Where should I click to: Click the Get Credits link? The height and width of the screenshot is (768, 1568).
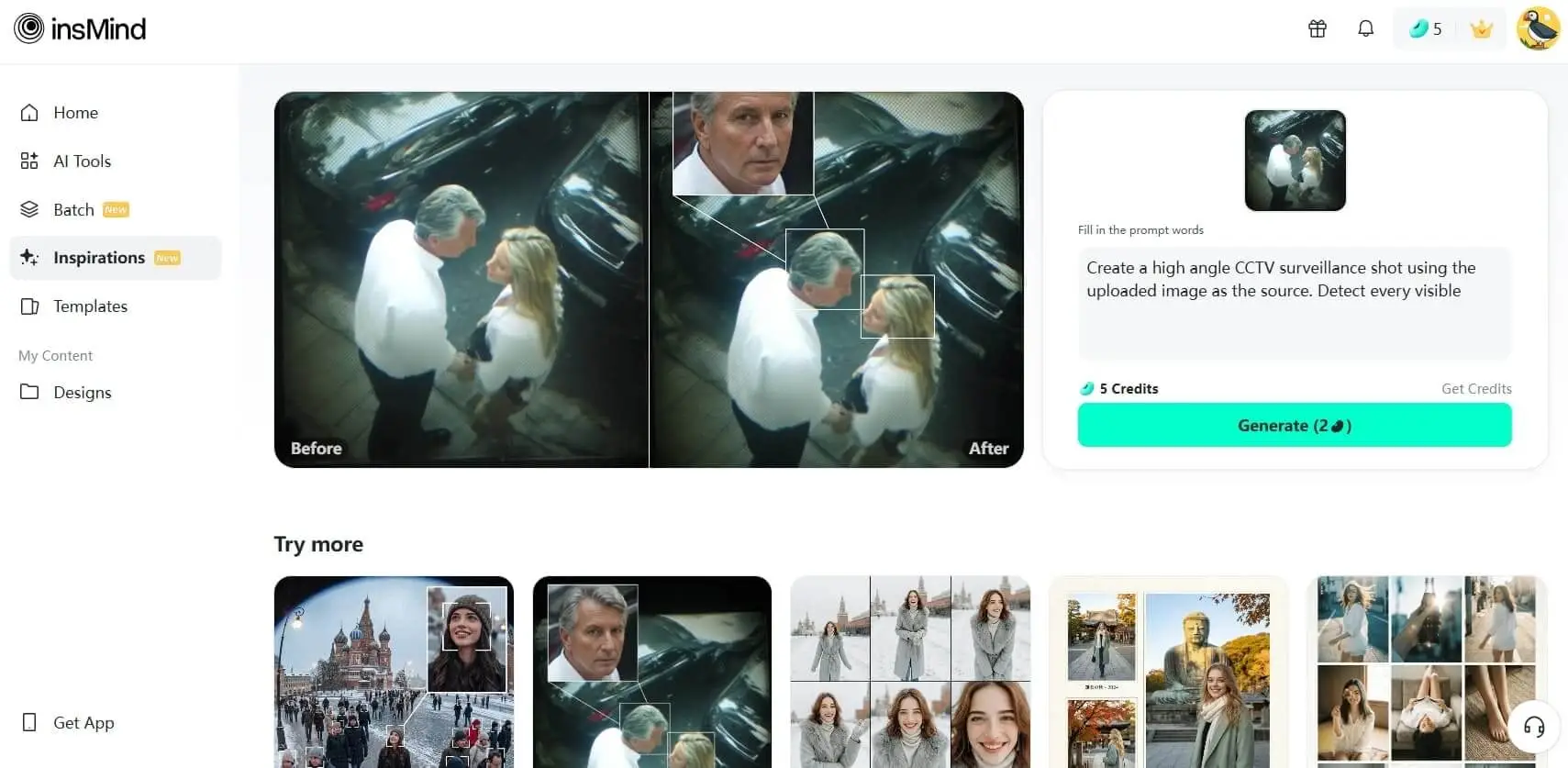[x=1475, y=389]
